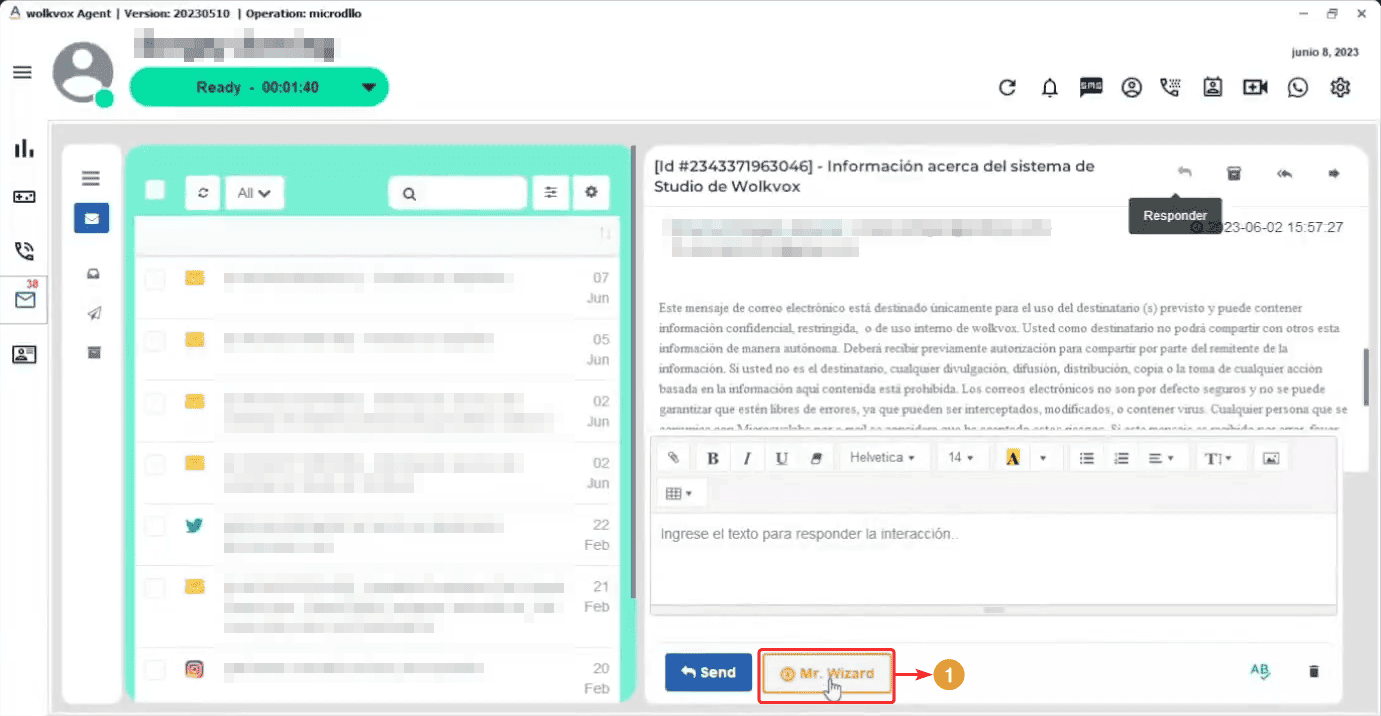Click the Send button
1381x716 pixels.
click(708, 672)
